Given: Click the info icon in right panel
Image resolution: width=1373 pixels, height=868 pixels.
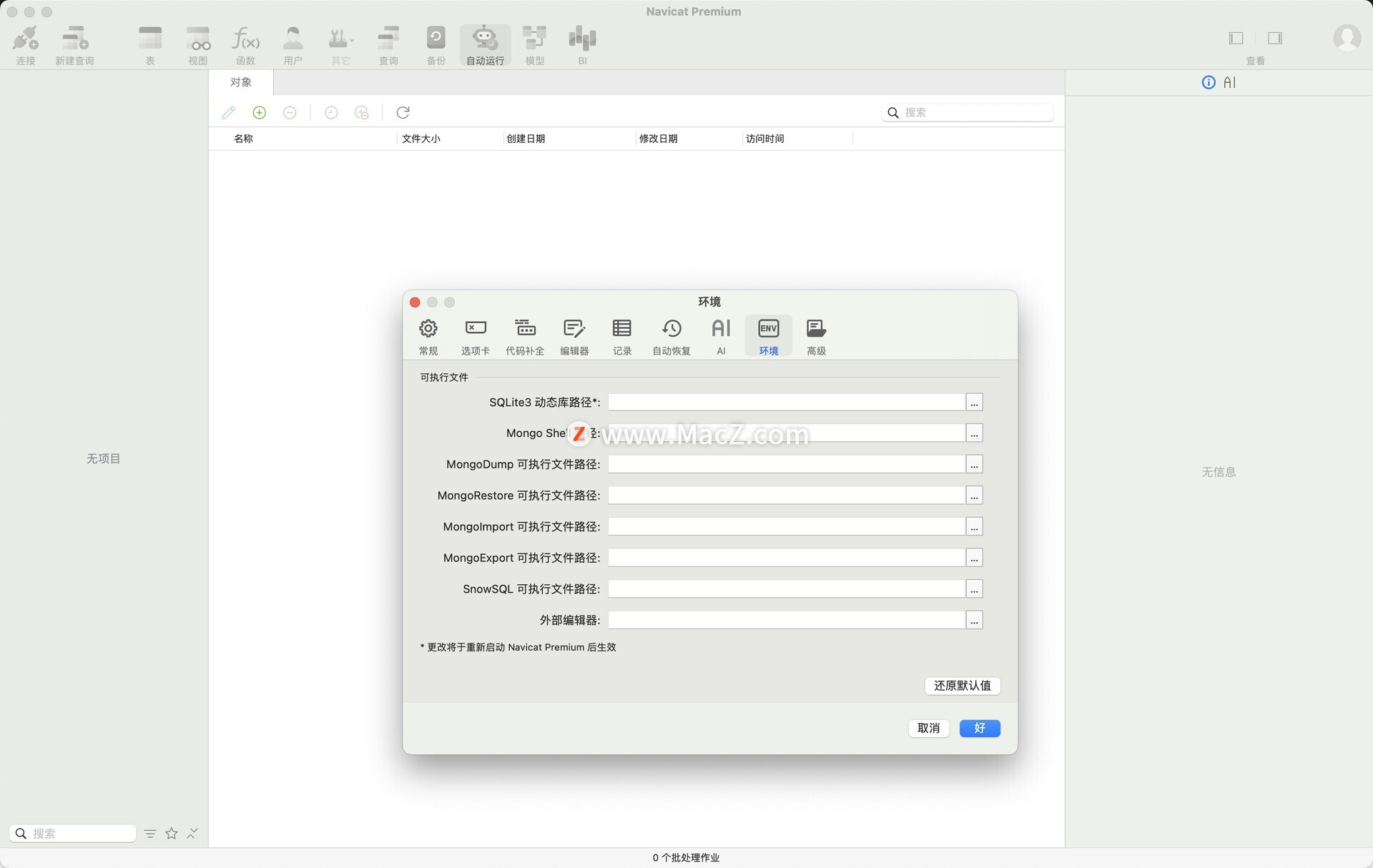Looking at the screenshot, I should (1209, 82).
